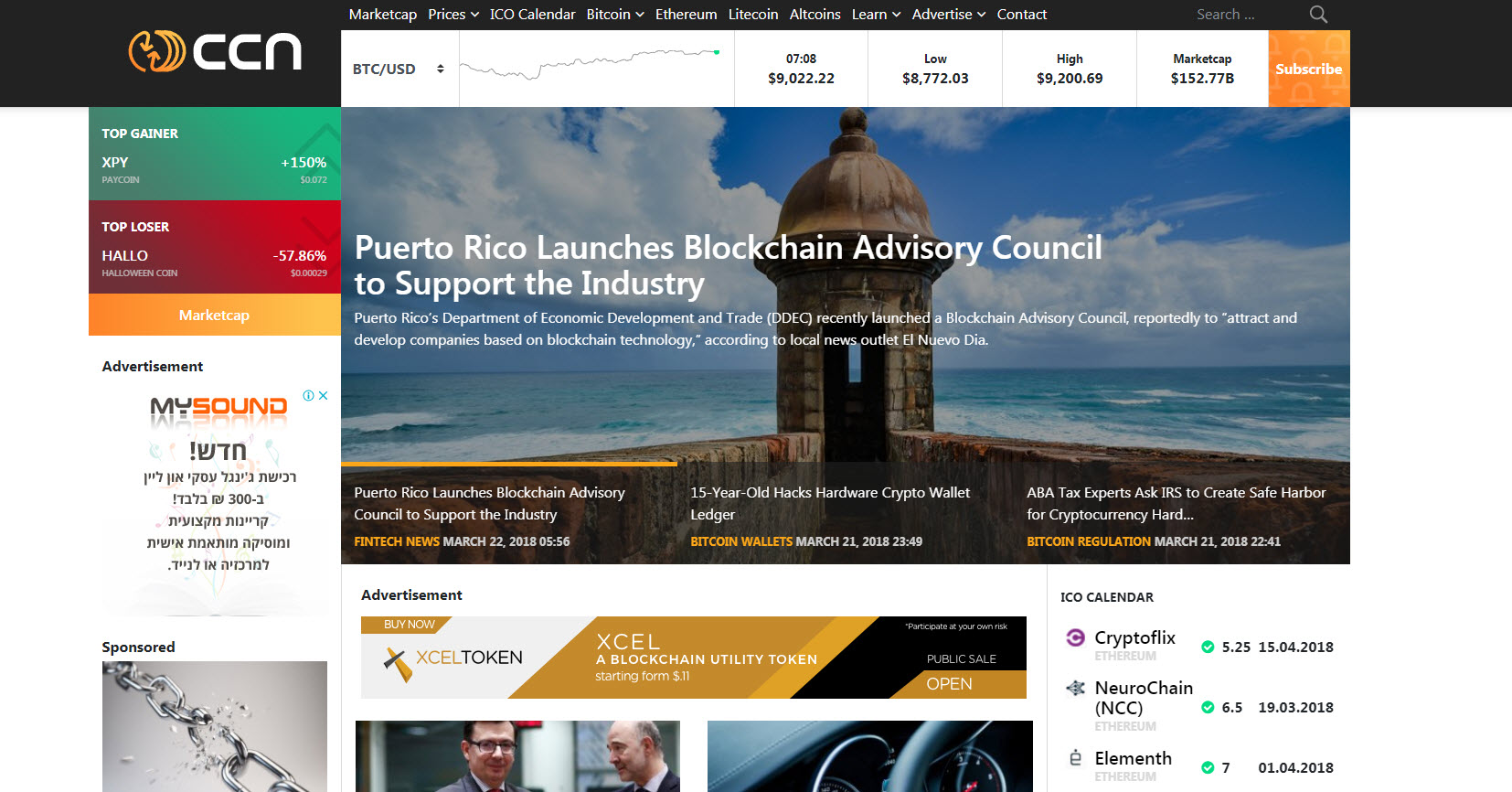Open the Top Loser HALLO card
1512x792 pixels.
(x=215, y=247)
